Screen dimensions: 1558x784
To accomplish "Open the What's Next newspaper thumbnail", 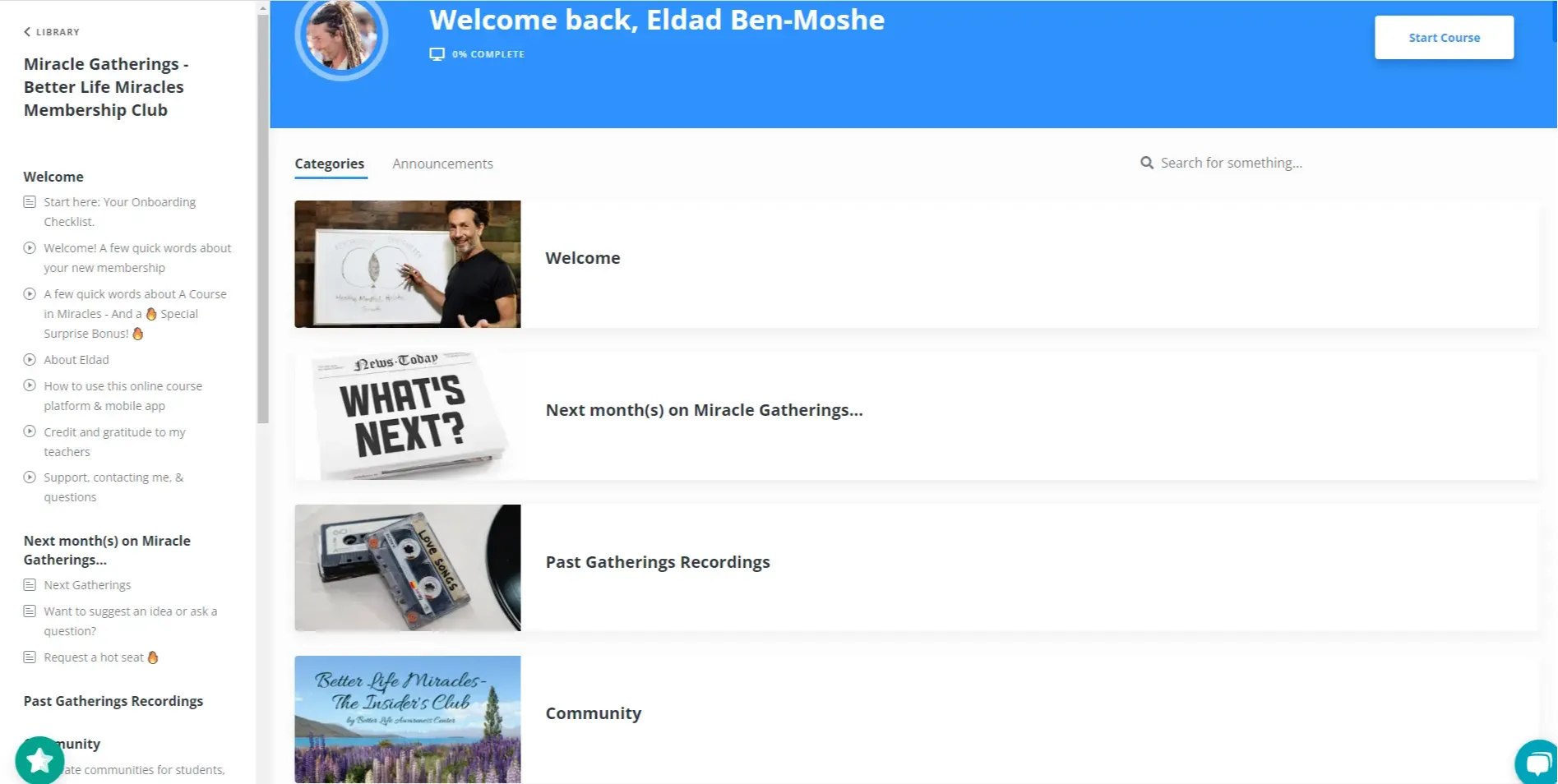I will click(408, 416).
